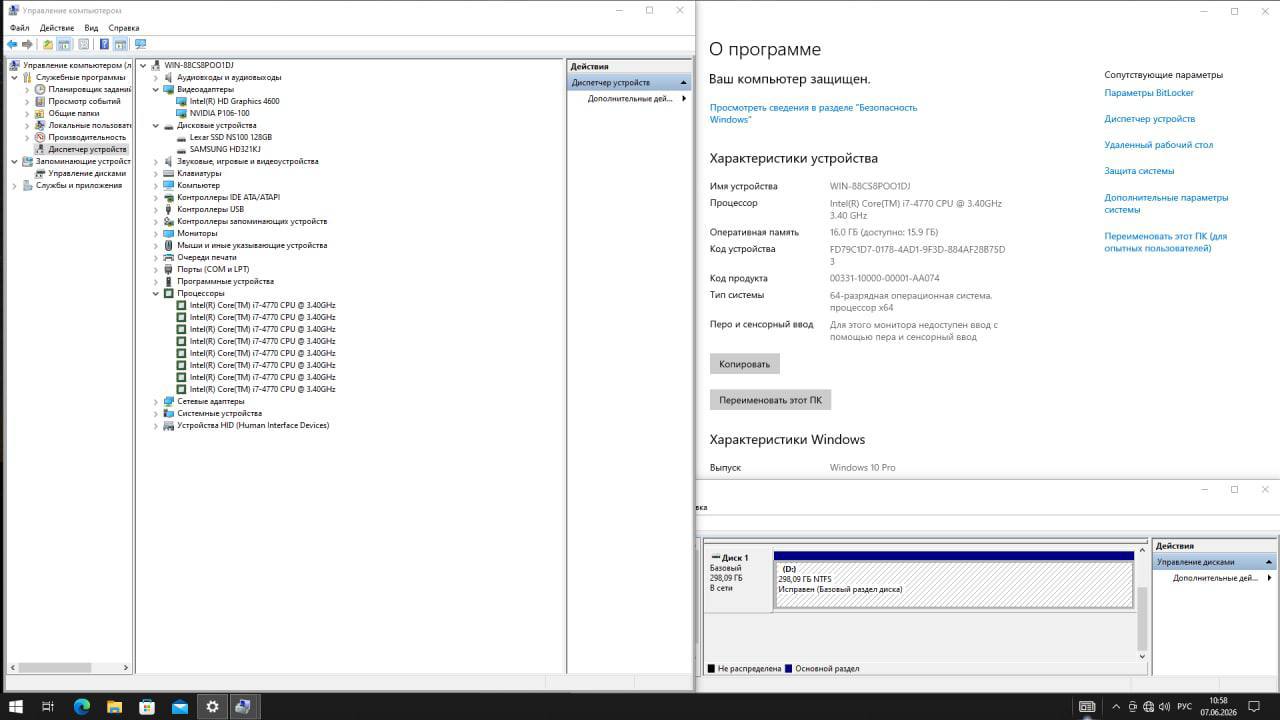
Task: Select the Lexar SSD NS100 128GB disk
Action: point(230,137)
